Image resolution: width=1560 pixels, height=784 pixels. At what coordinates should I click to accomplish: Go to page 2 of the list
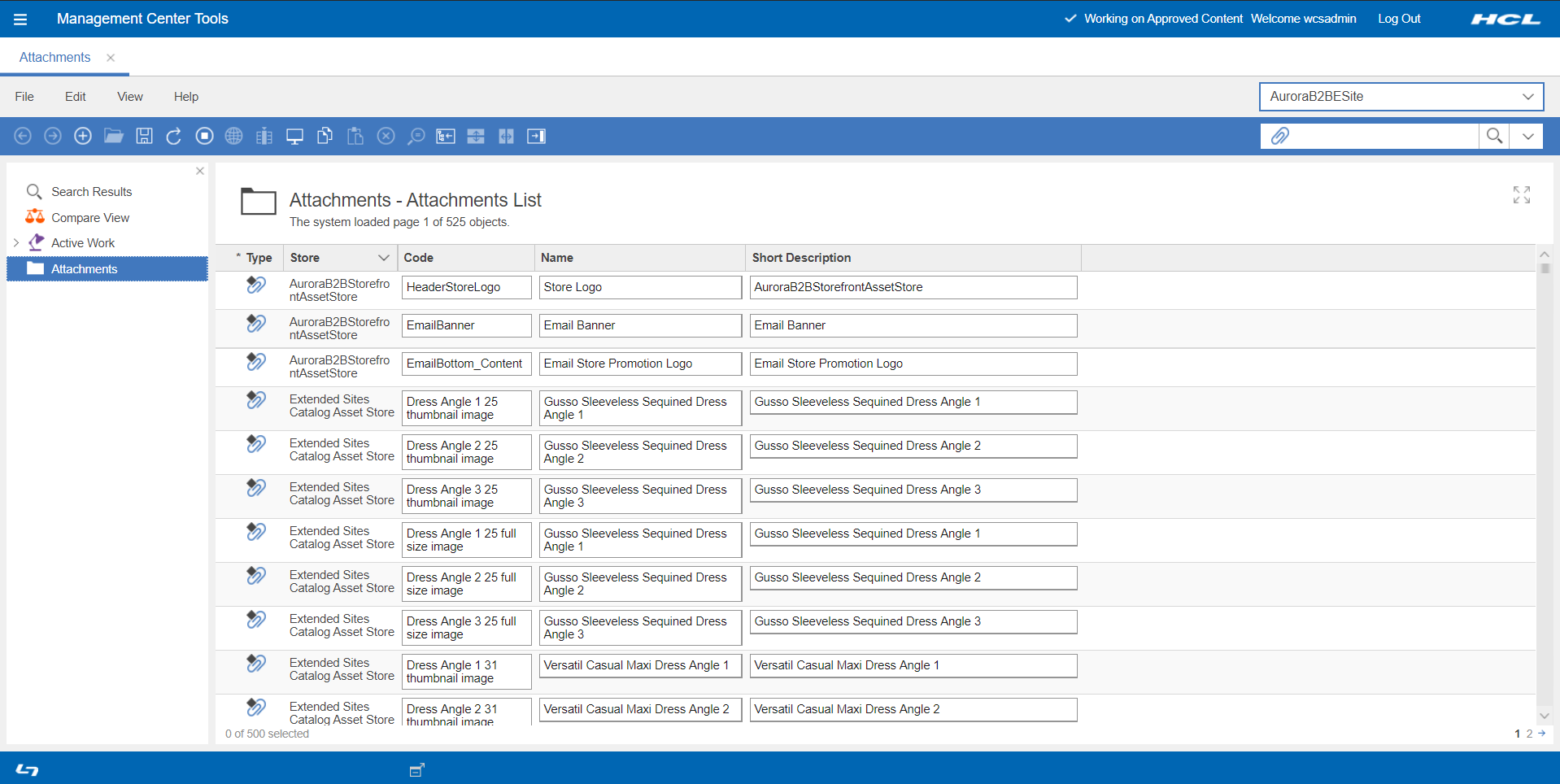[1530, 733]
